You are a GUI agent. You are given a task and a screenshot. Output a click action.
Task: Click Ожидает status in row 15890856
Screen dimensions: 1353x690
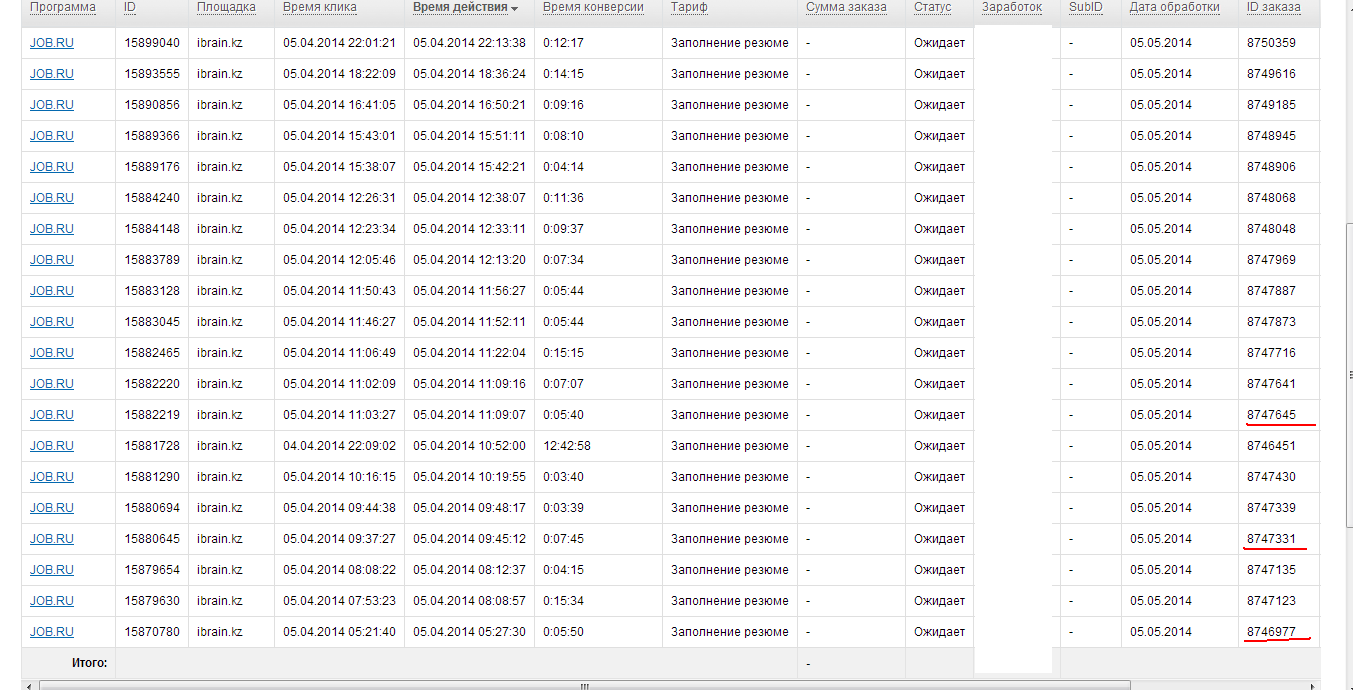pos(940,105)
